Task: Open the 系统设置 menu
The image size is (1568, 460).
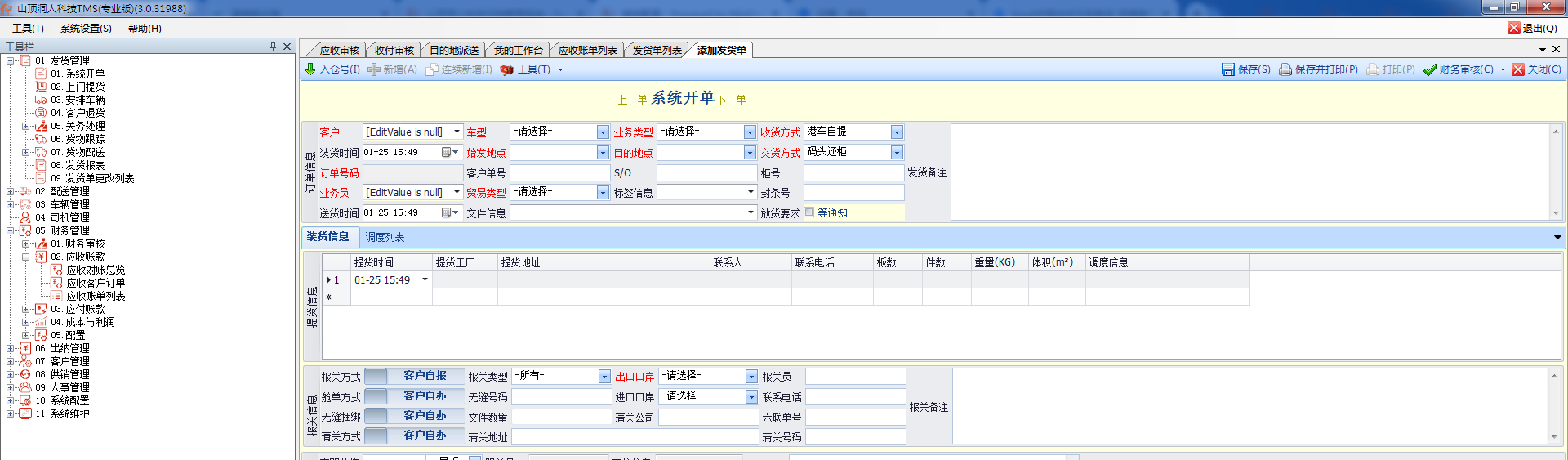Action: (86, 29)
